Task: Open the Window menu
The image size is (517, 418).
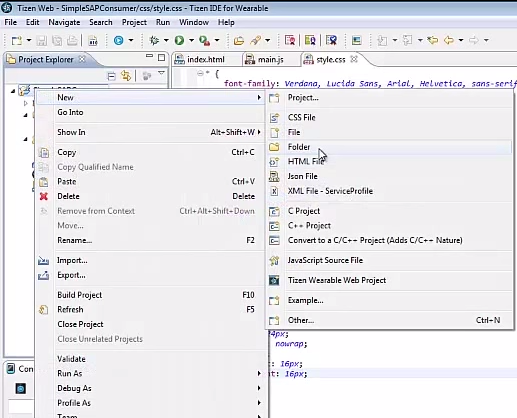Action: (x=194, y=22)
